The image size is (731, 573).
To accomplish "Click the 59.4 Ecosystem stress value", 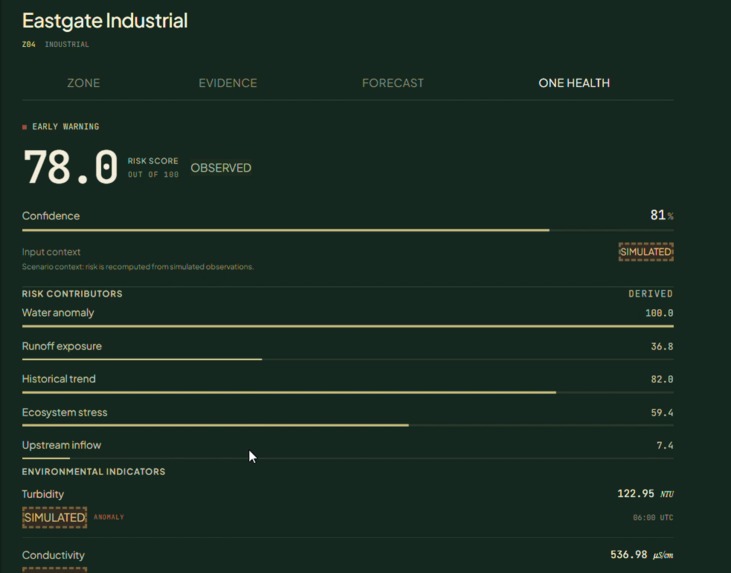I will 662,413.
